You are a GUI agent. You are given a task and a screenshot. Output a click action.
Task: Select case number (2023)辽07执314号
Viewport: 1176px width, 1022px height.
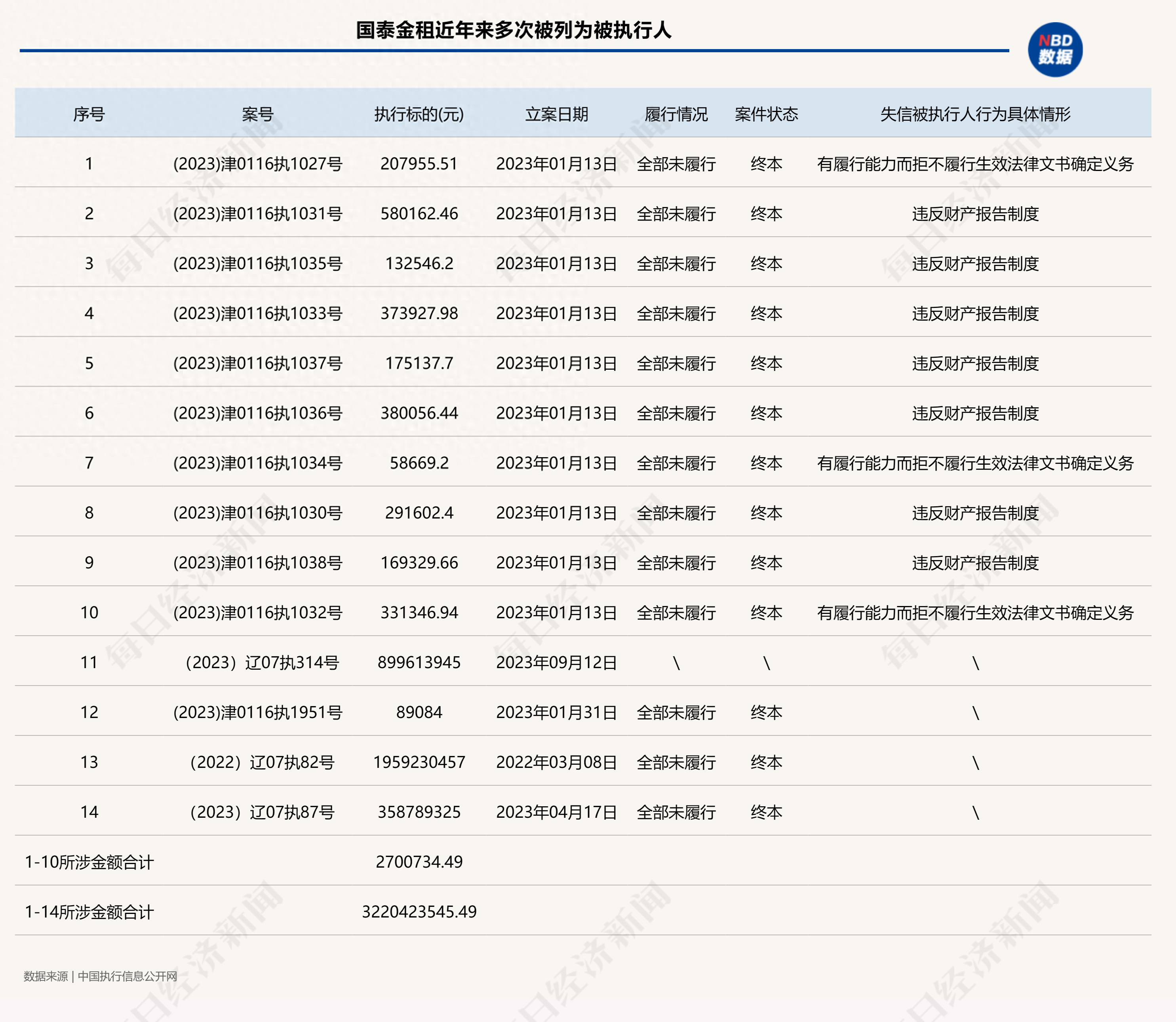click(x=262, y=663)
